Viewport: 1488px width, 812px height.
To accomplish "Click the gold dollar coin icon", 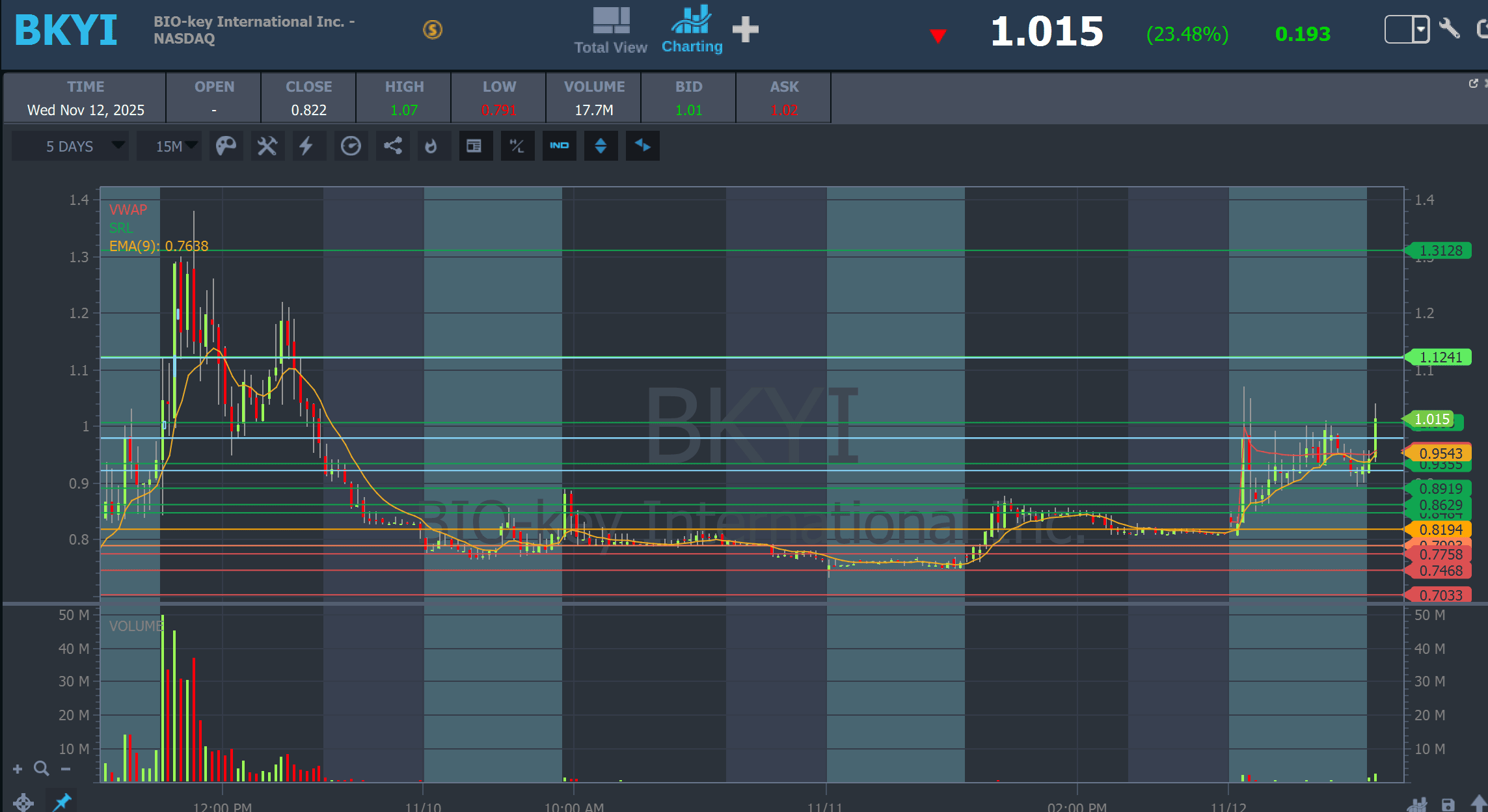I will pyautogui.click(x=433, y=29).
